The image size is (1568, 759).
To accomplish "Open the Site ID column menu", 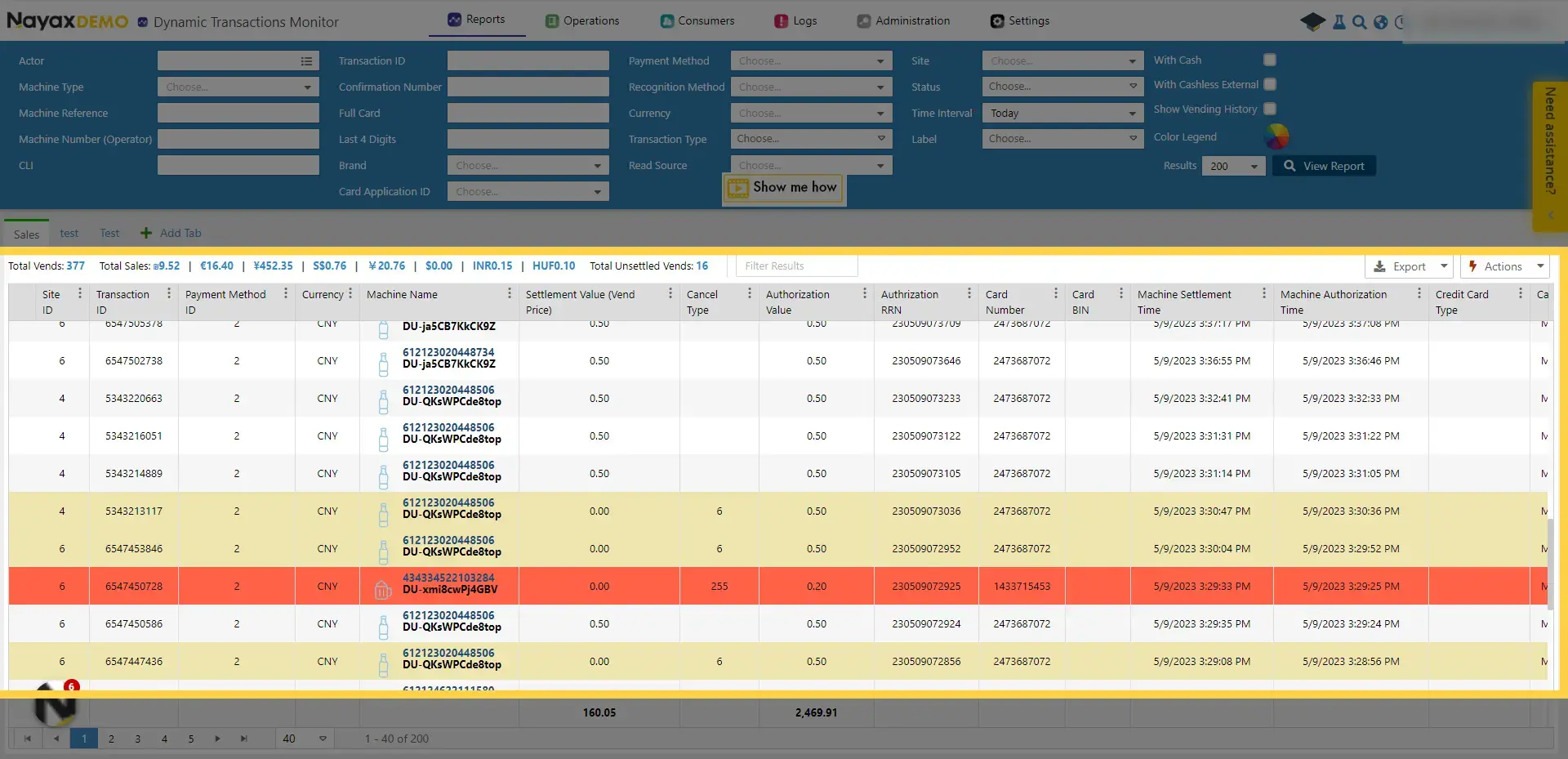I will 79,293.
